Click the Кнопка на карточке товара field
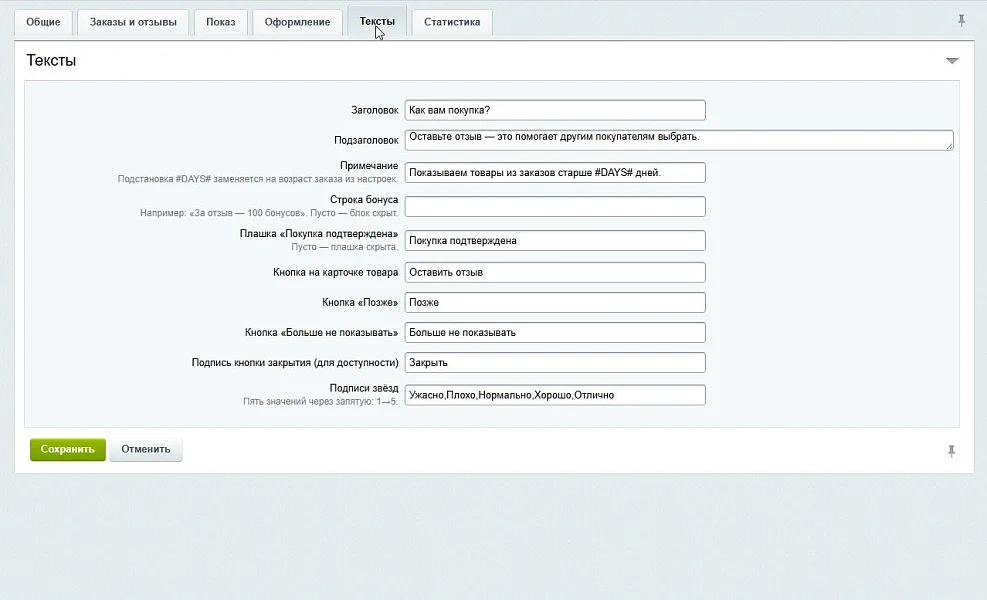987x600 pixels. [x=555, y=273]
